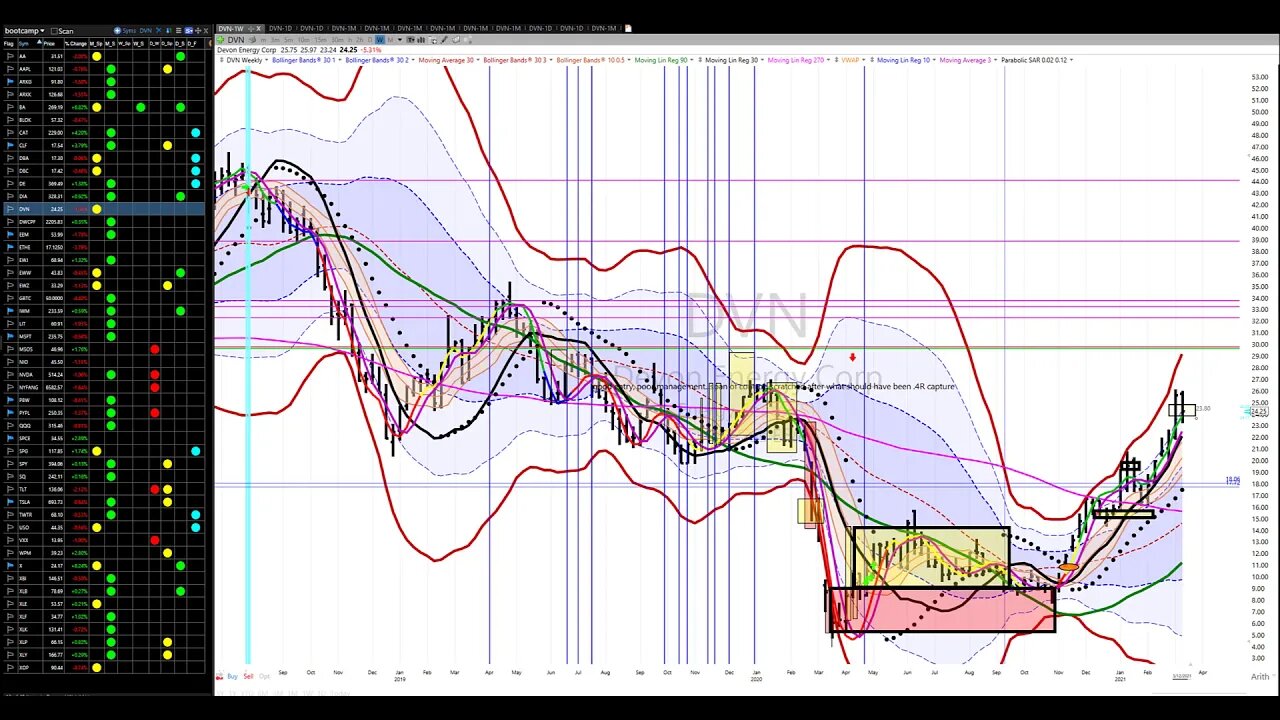Toggle the flag for IWM row
Image resolution: width=1280 pixels, height=720 pixels.
[10, 311]
